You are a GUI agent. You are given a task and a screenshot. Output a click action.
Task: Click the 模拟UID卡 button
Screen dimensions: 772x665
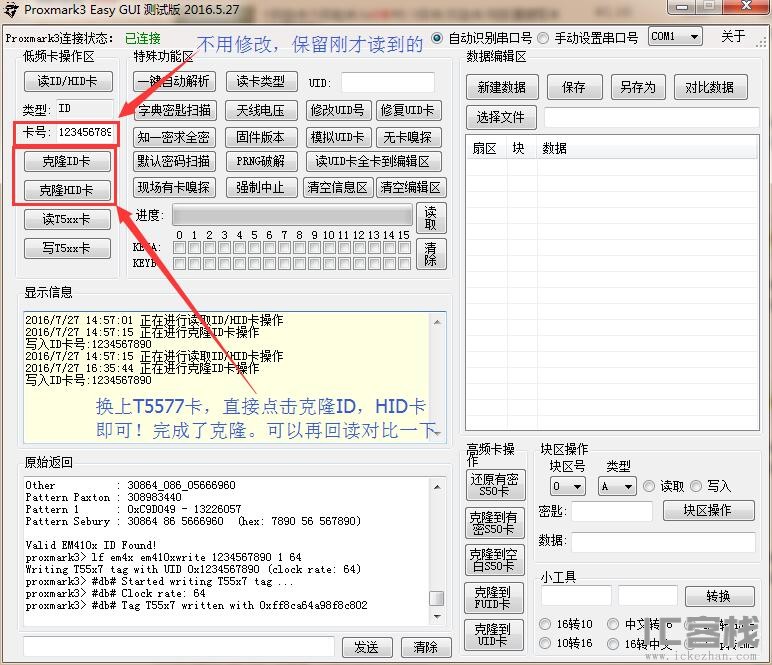coord(338,137)
